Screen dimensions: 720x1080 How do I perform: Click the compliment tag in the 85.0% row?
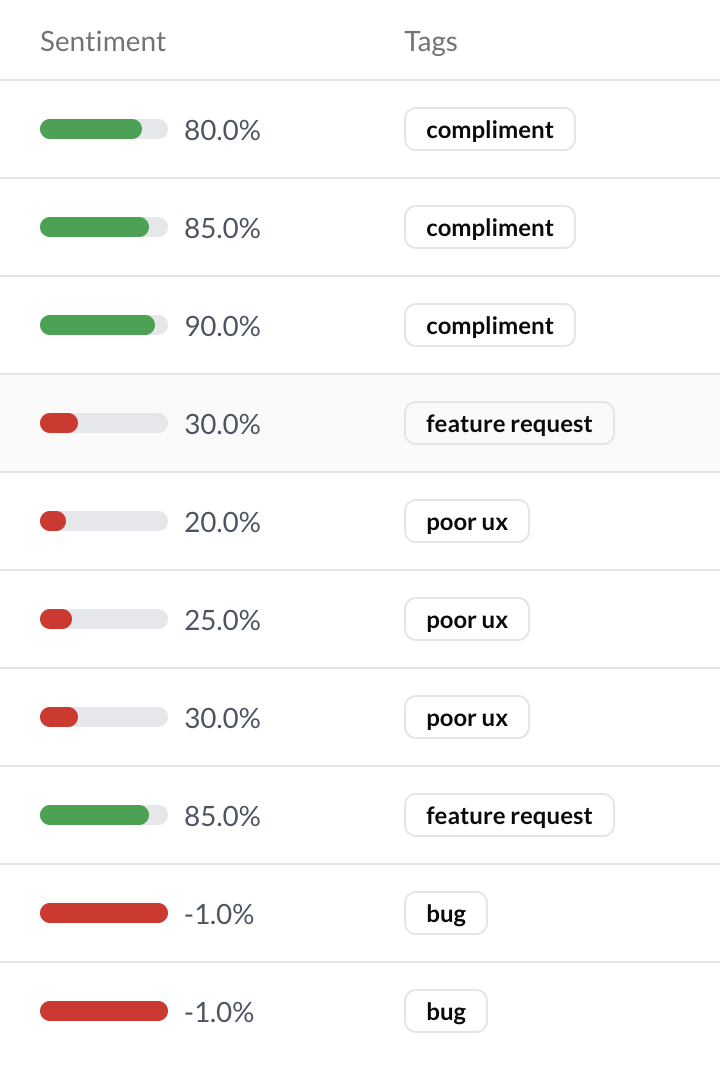coord(489,228)
